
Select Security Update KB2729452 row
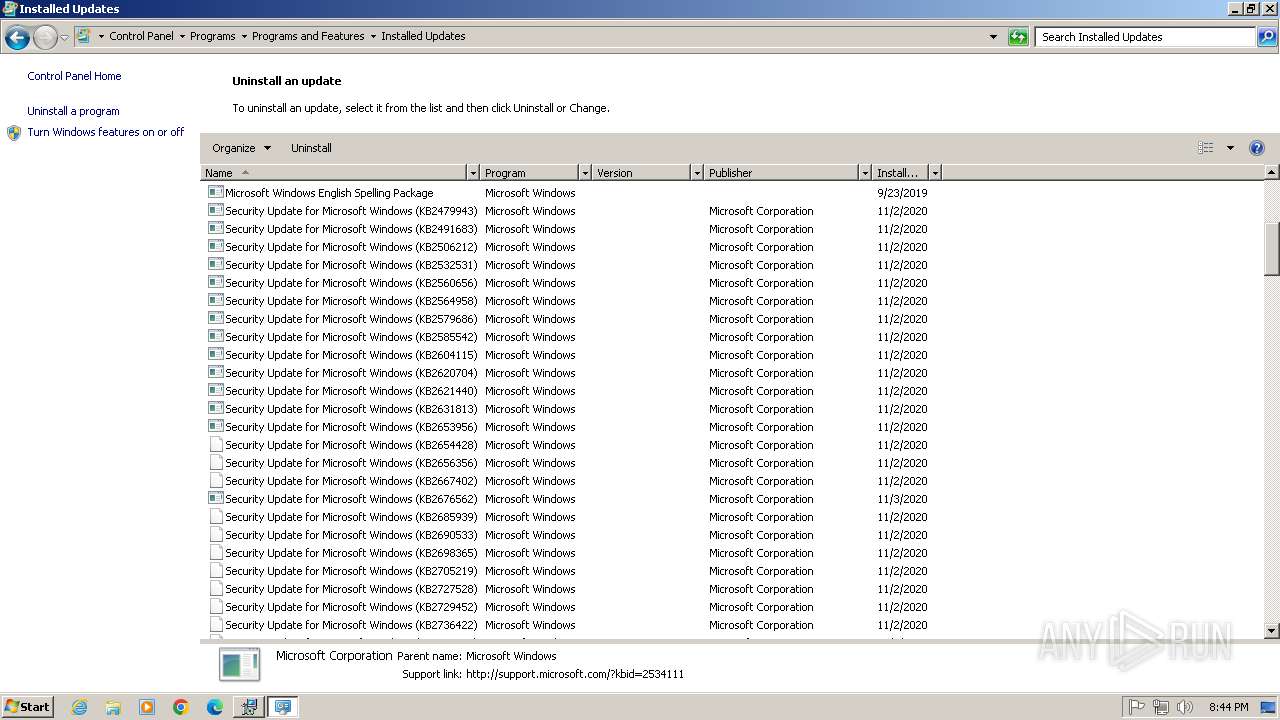(568, 607)
